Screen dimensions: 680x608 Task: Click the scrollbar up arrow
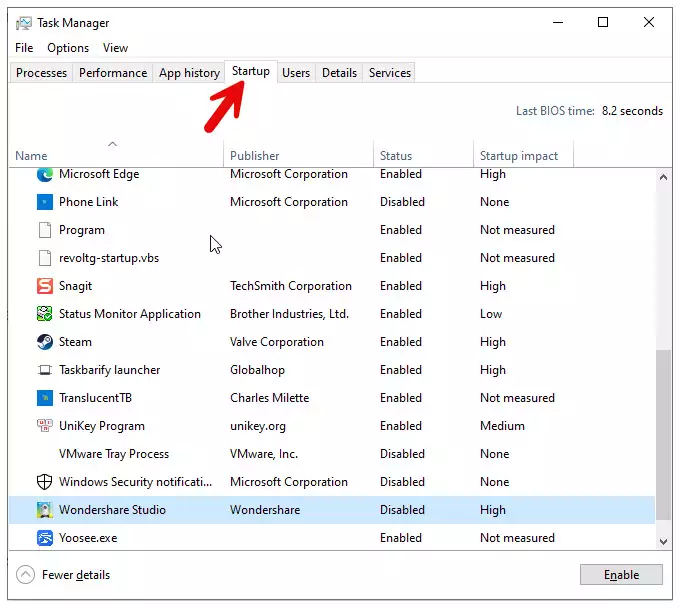(x=663, y=177)
